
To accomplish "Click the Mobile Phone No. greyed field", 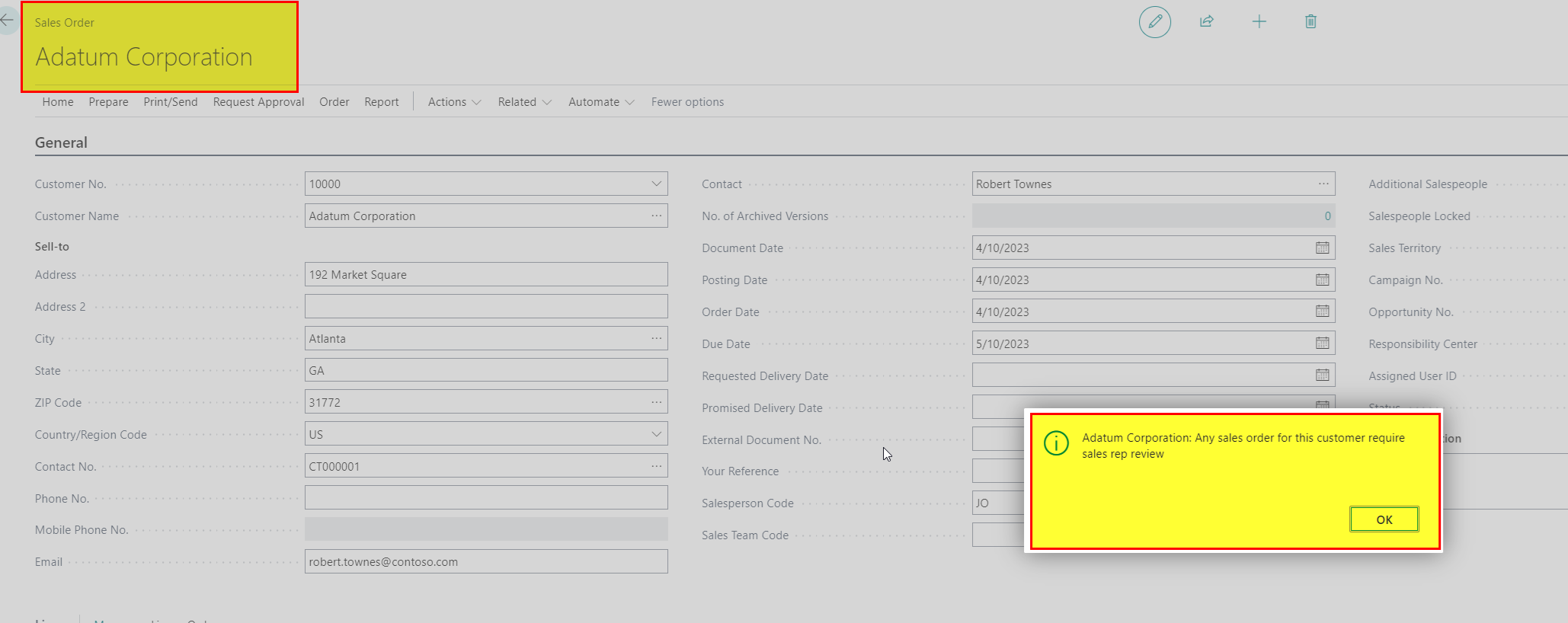I will [x=486, y=529].
